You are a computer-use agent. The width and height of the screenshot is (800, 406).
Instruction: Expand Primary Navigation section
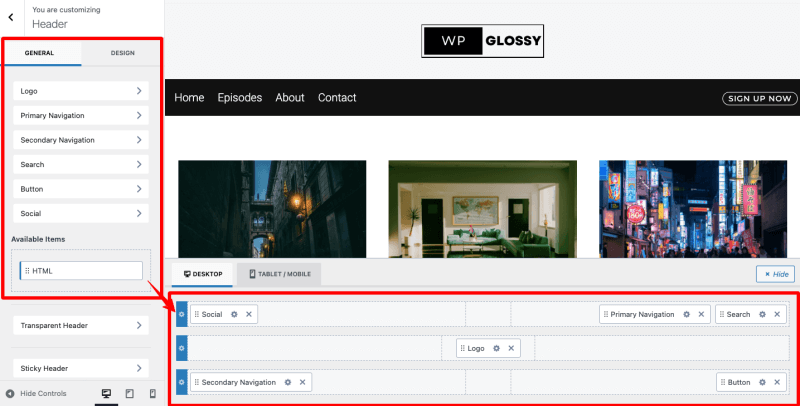[x=81, y=115]
